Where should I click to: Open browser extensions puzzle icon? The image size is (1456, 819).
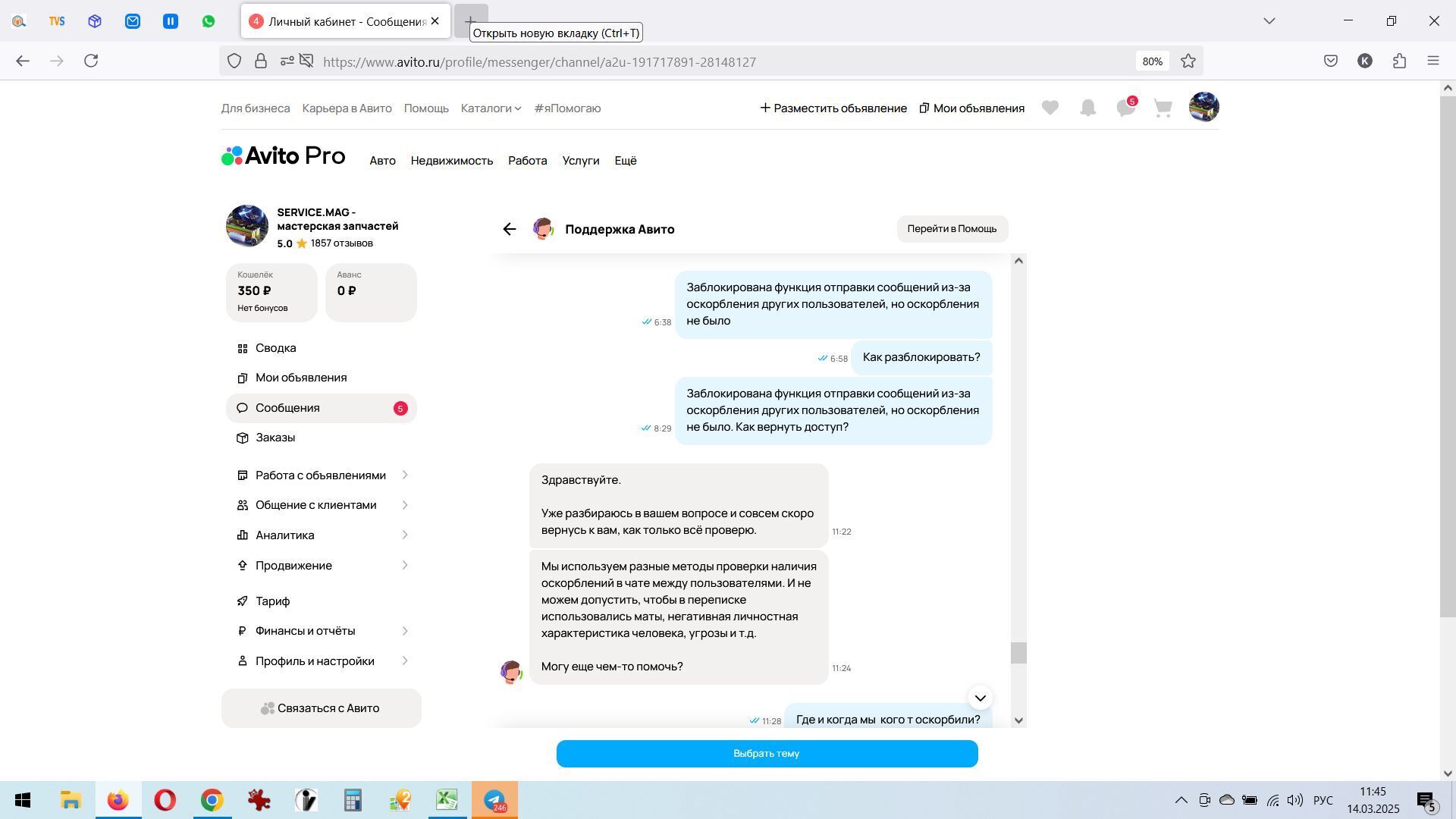pyautogui.click(x=1399, y=61)
